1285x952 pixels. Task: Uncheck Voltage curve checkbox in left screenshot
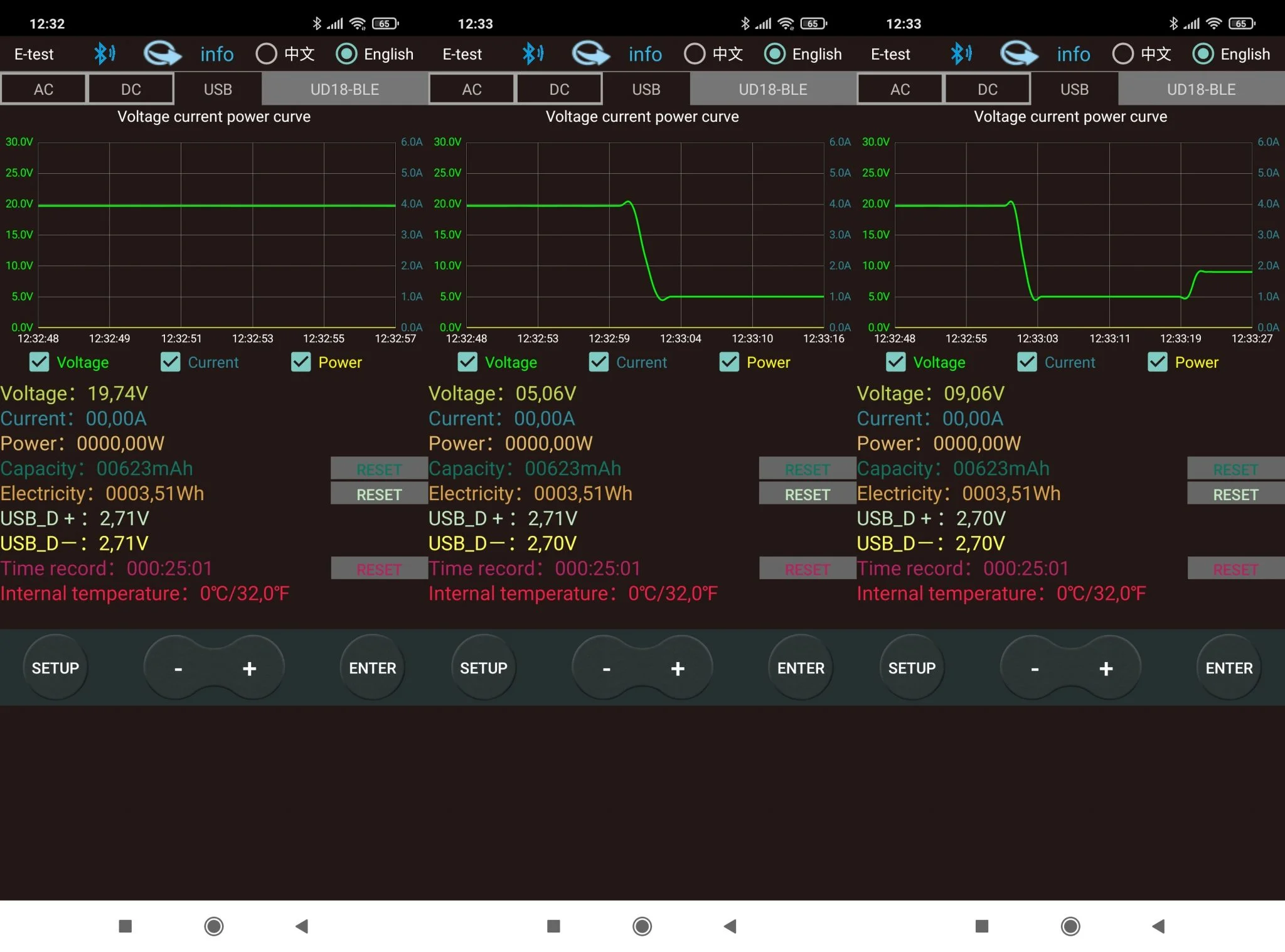click(40, 362)
